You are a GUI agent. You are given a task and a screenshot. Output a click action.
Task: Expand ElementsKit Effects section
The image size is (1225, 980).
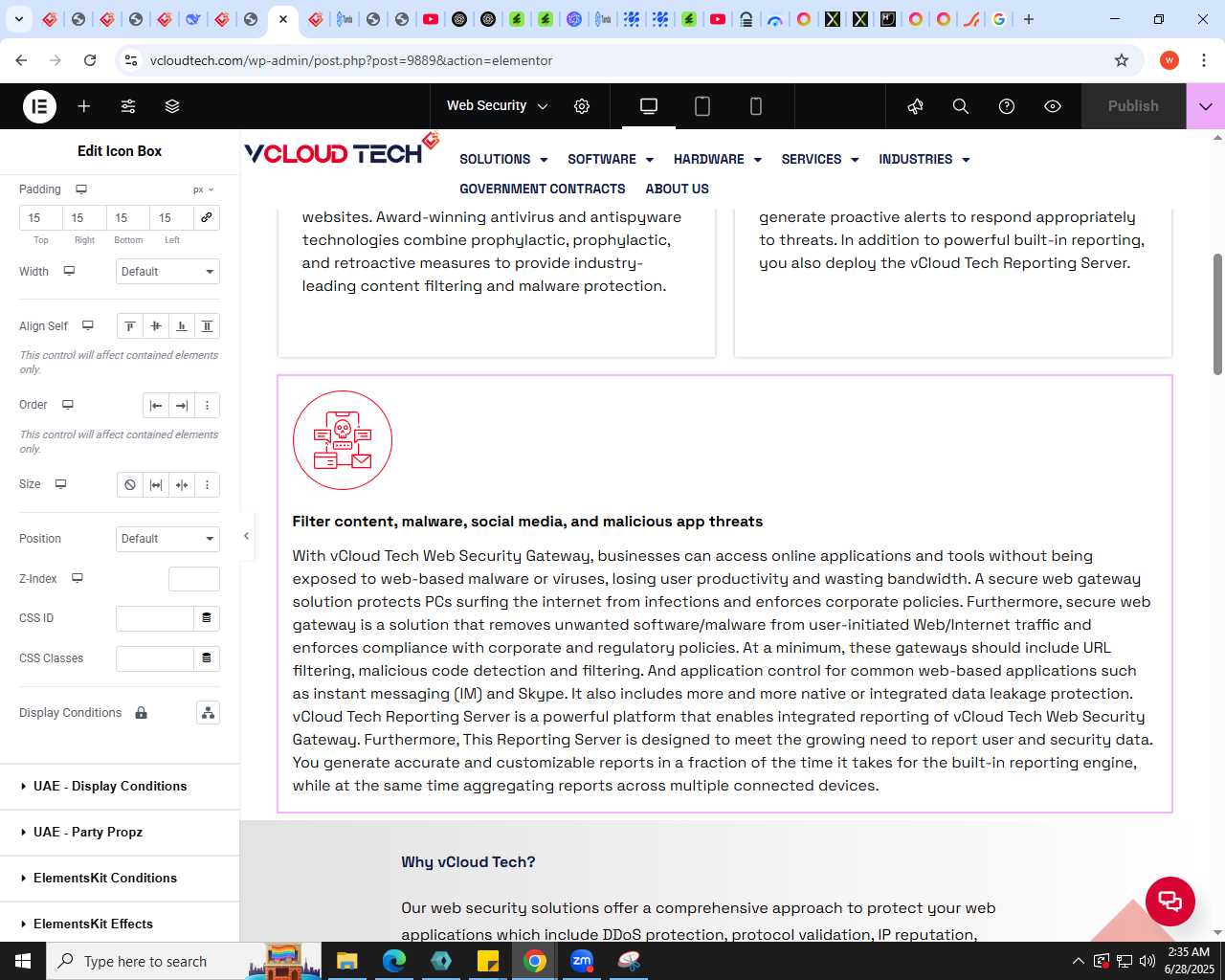coord(120,923)
